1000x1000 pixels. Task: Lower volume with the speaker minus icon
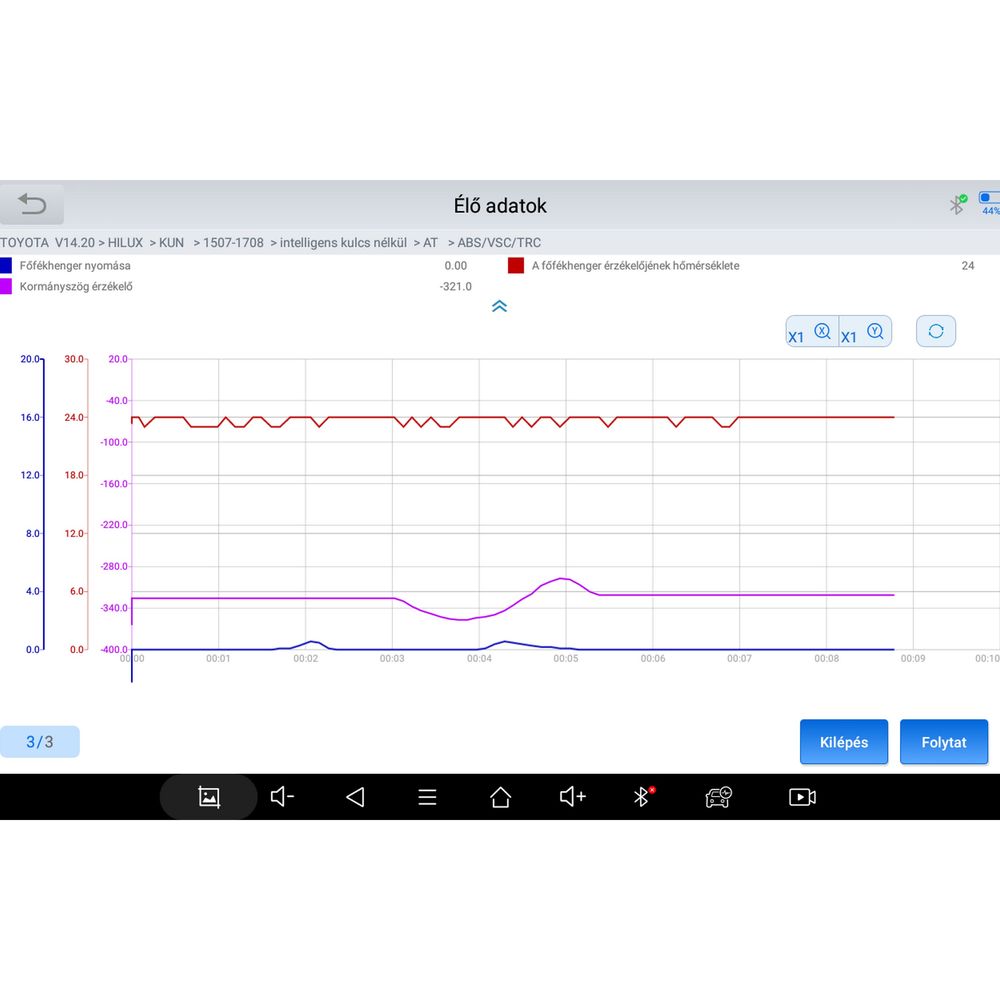coord(282,797)
